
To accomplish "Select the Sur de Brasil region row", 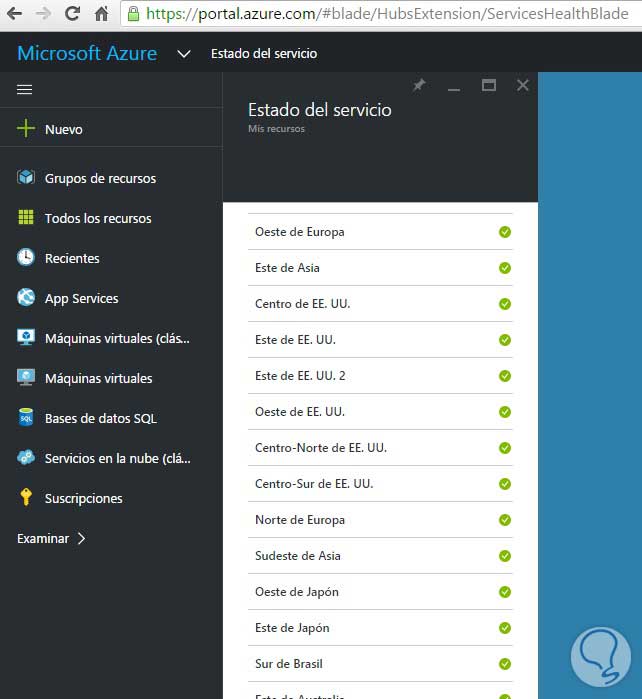I will (x=380, y=664).
